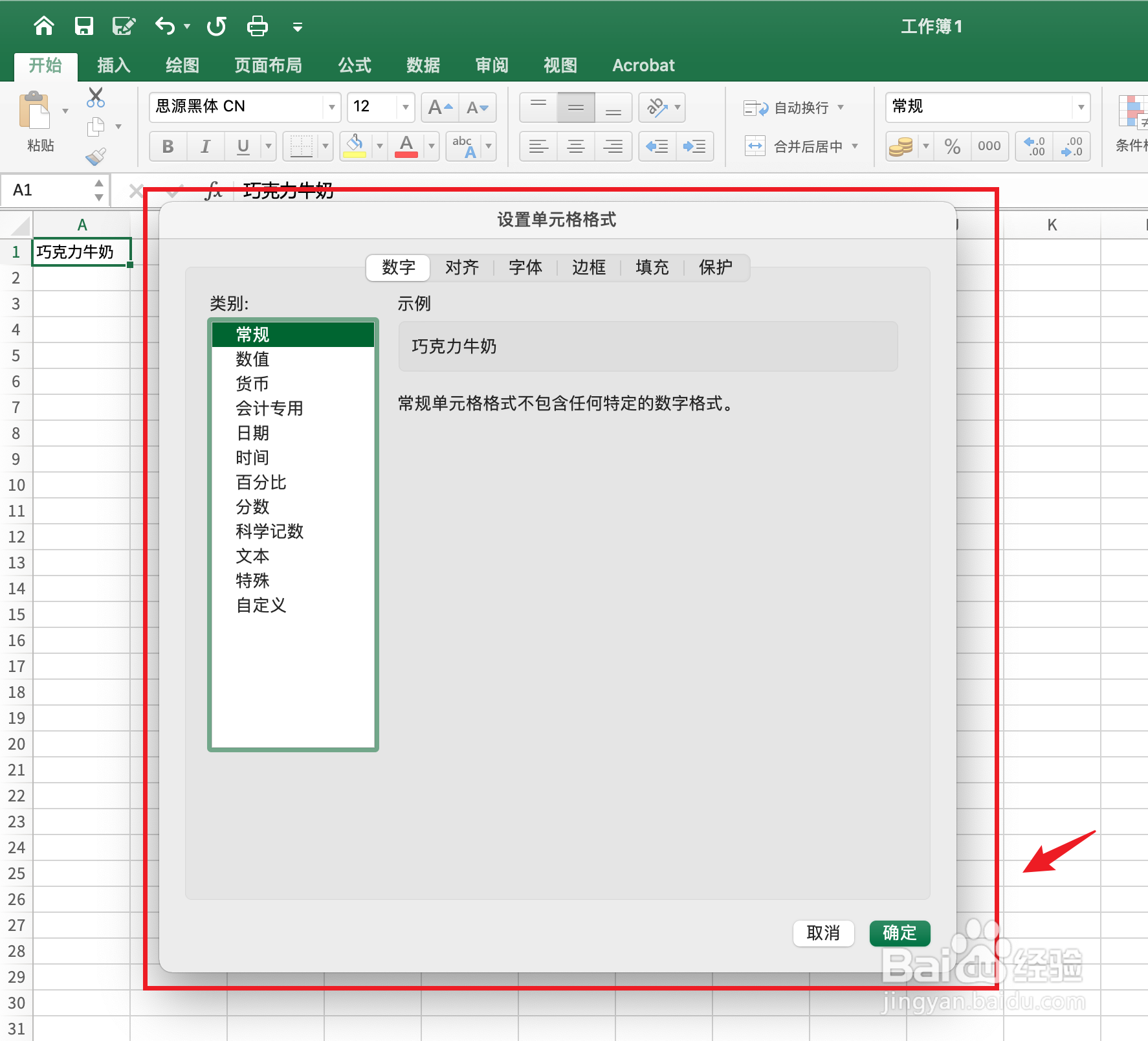Toggle center alignment in the ribbon
This screenshot has height=1041, width=1148.
575,146
